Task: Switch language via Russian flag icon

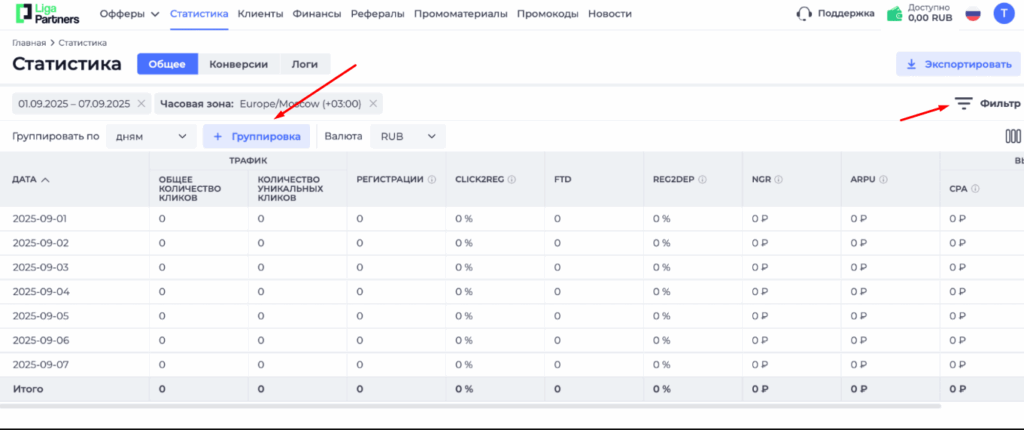Action: tap(973, 14)
